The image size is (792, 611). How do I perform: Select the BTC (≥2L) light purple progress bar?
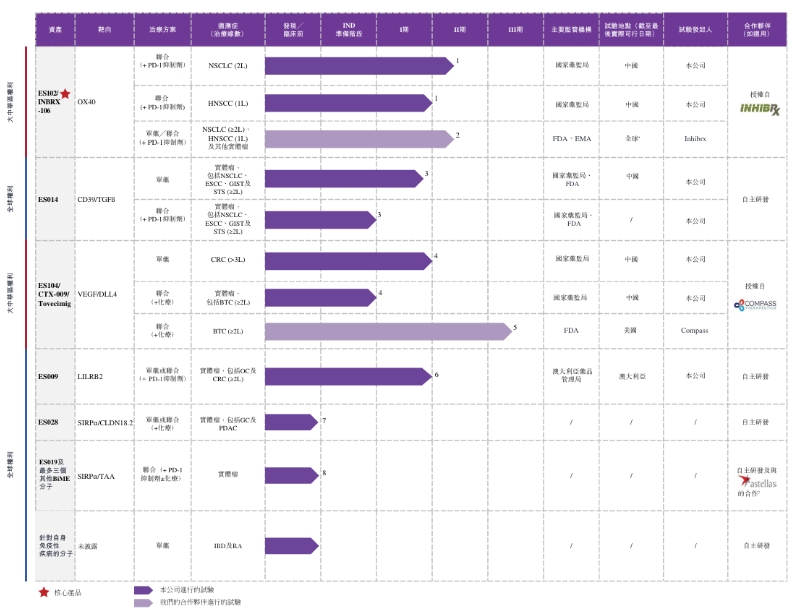(388, 332)
